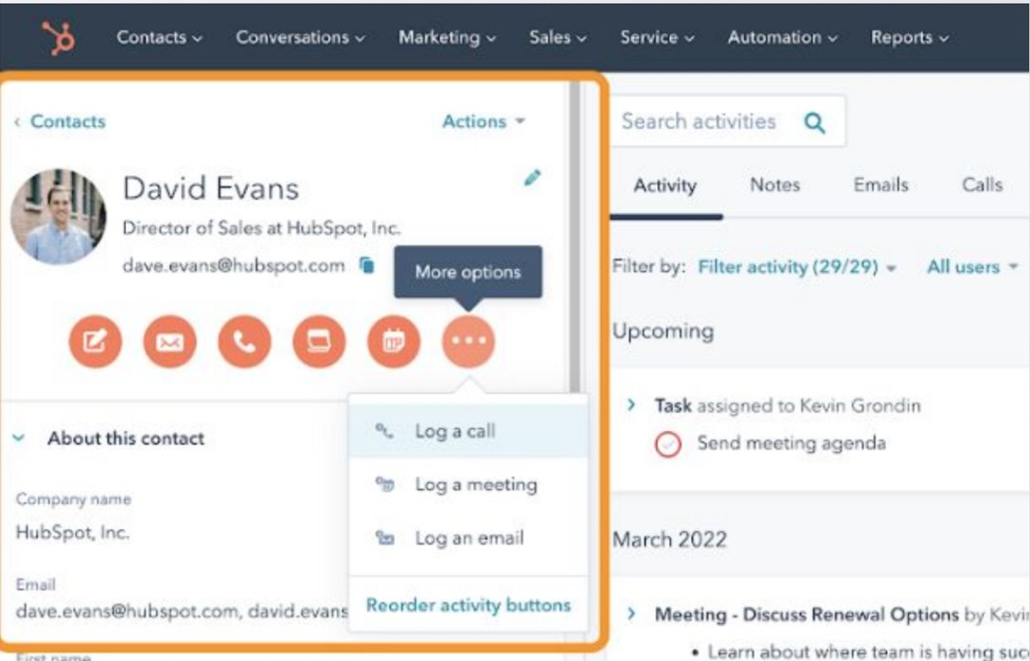Switch to the Notes tab
Viewport: 1030px width, 661px height.
[775, 185]
